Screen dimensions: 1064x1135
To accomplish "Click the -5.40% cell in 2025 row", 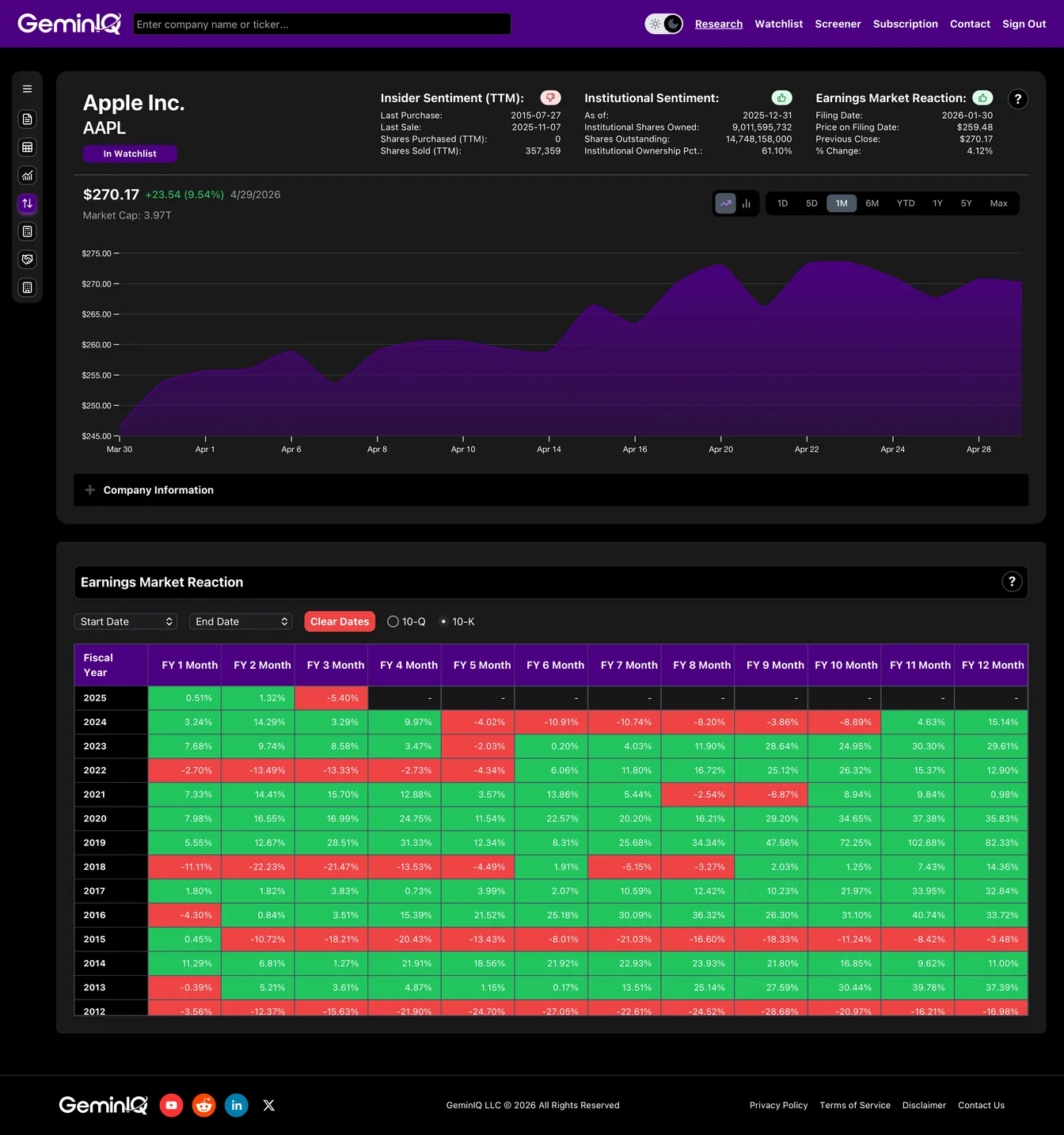I will 331,698.
